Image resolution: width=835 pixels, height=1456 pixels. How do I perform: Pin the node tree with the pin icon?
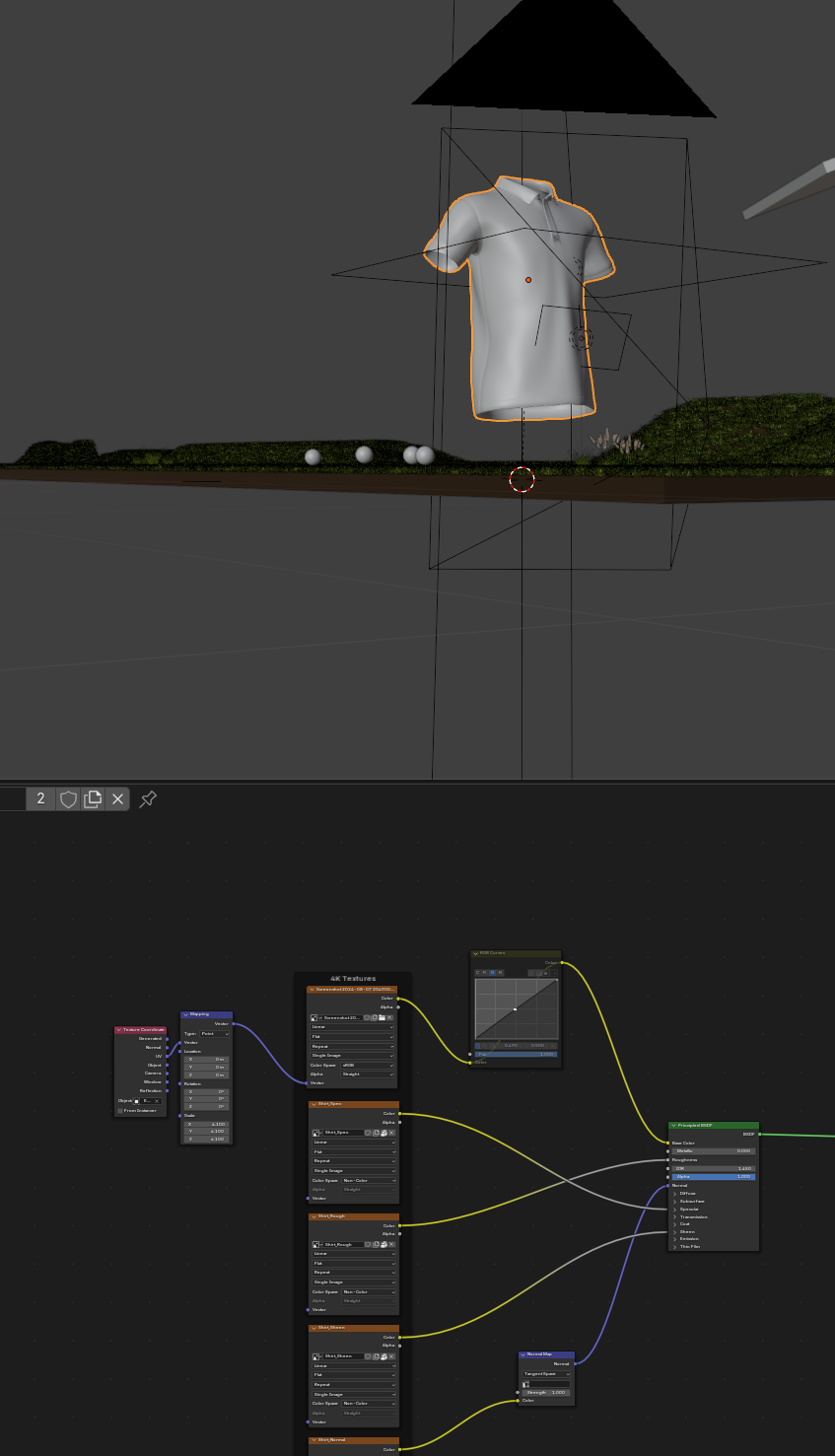148,798
